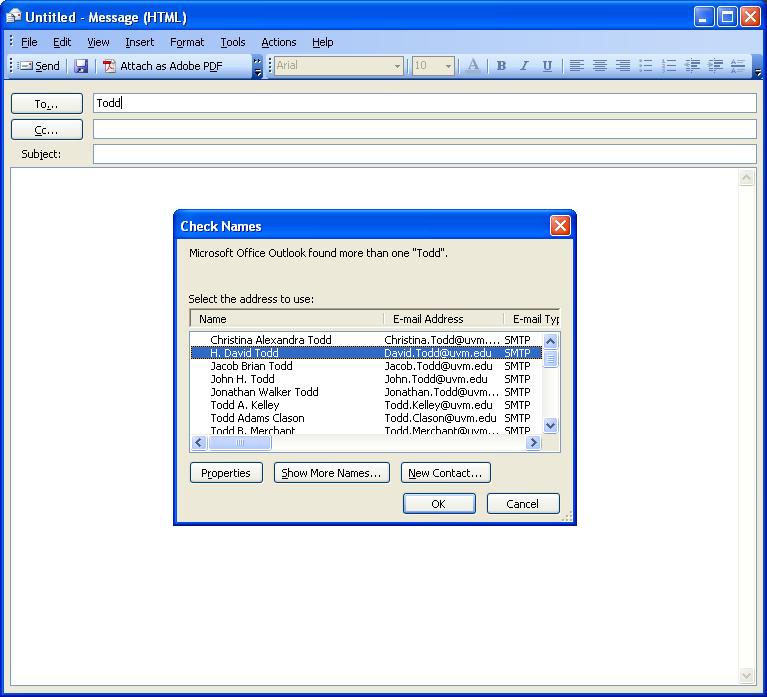Click the To... address book button
The height and width of the screenshot is (697, 767).
pyautogui.click(x=46, y=104)
